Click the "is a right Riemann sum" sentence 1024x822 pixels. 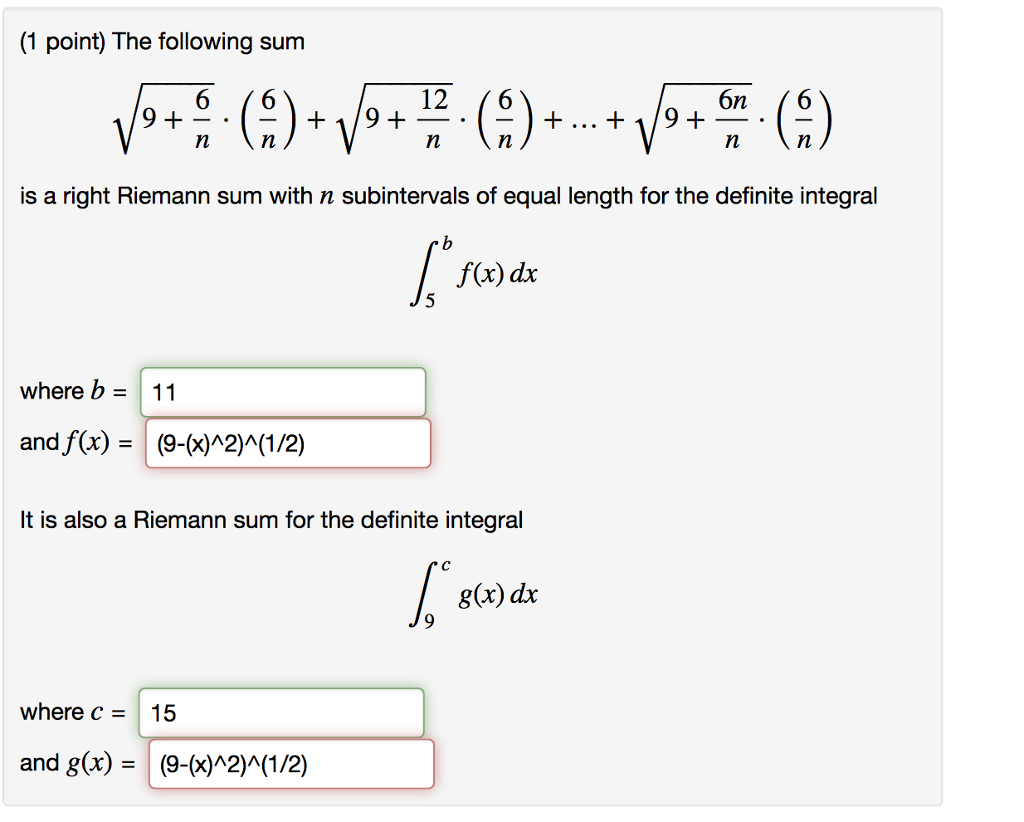click(x=448, y=196)
